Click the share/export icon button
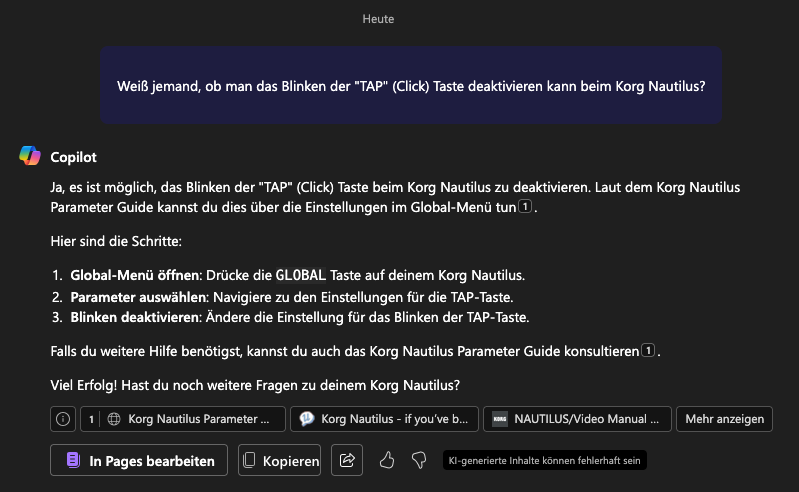Image resolution: width=799 pixels, height=492 pixels. (347, 460)
